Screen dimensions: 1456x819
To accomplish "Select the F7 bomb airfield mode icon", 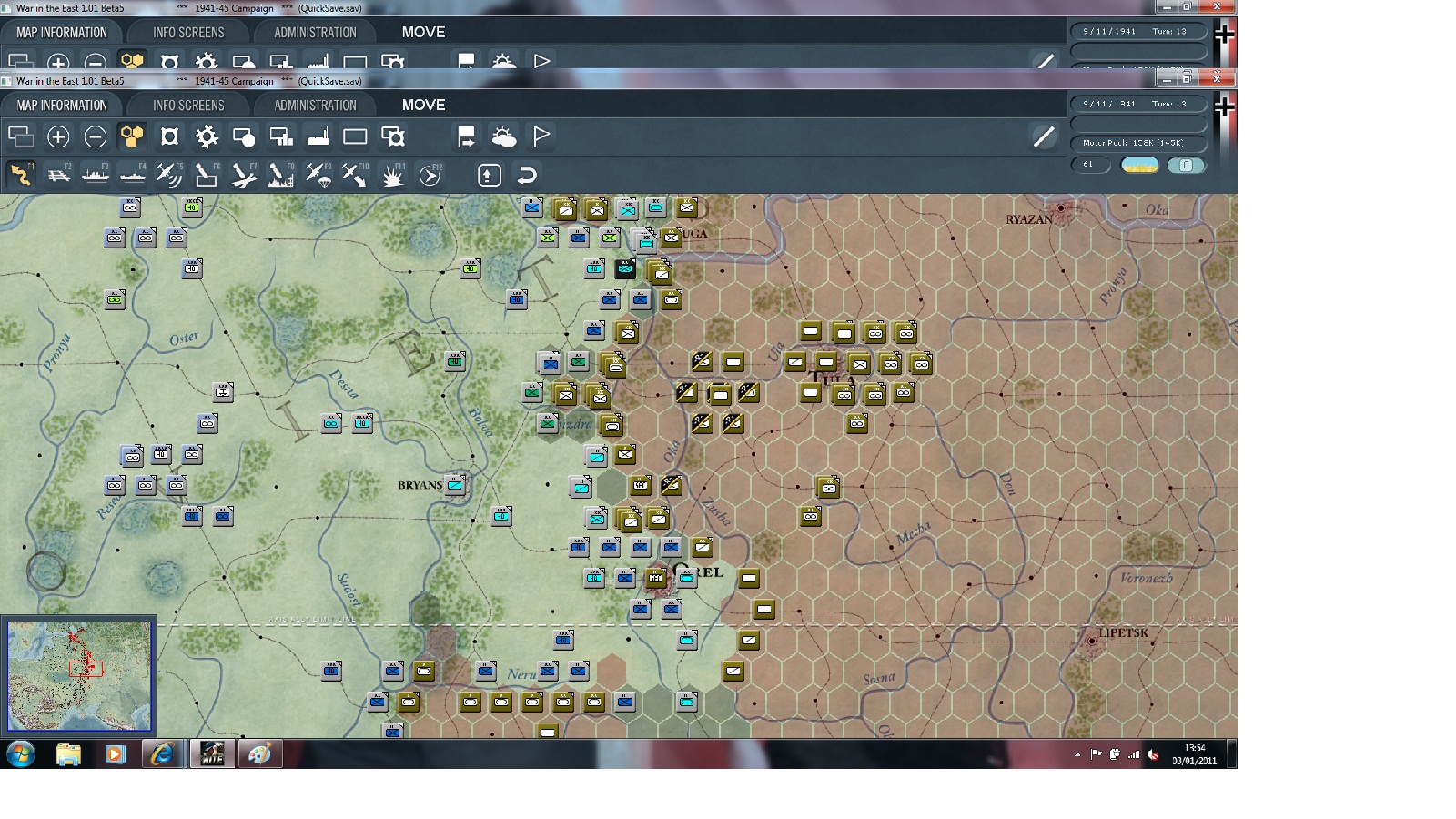I will coord(244,174).
